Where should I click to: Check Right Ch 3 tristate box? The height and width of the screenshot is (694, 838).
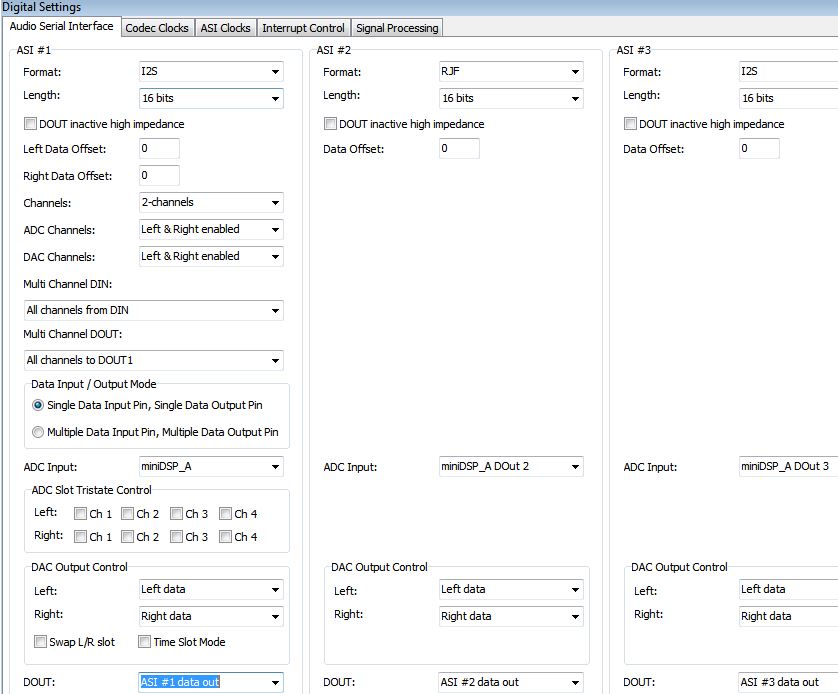(176, 536)
